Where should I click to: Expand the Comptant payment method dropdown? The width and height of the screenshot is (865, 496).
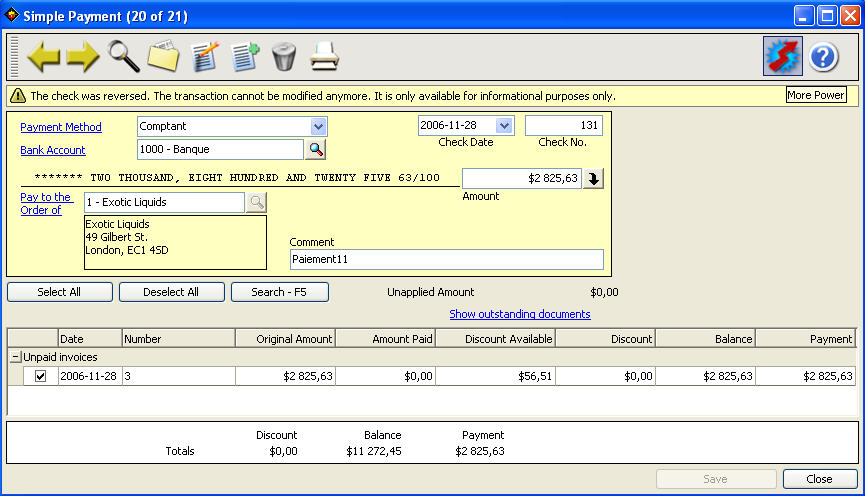[318, 126]
